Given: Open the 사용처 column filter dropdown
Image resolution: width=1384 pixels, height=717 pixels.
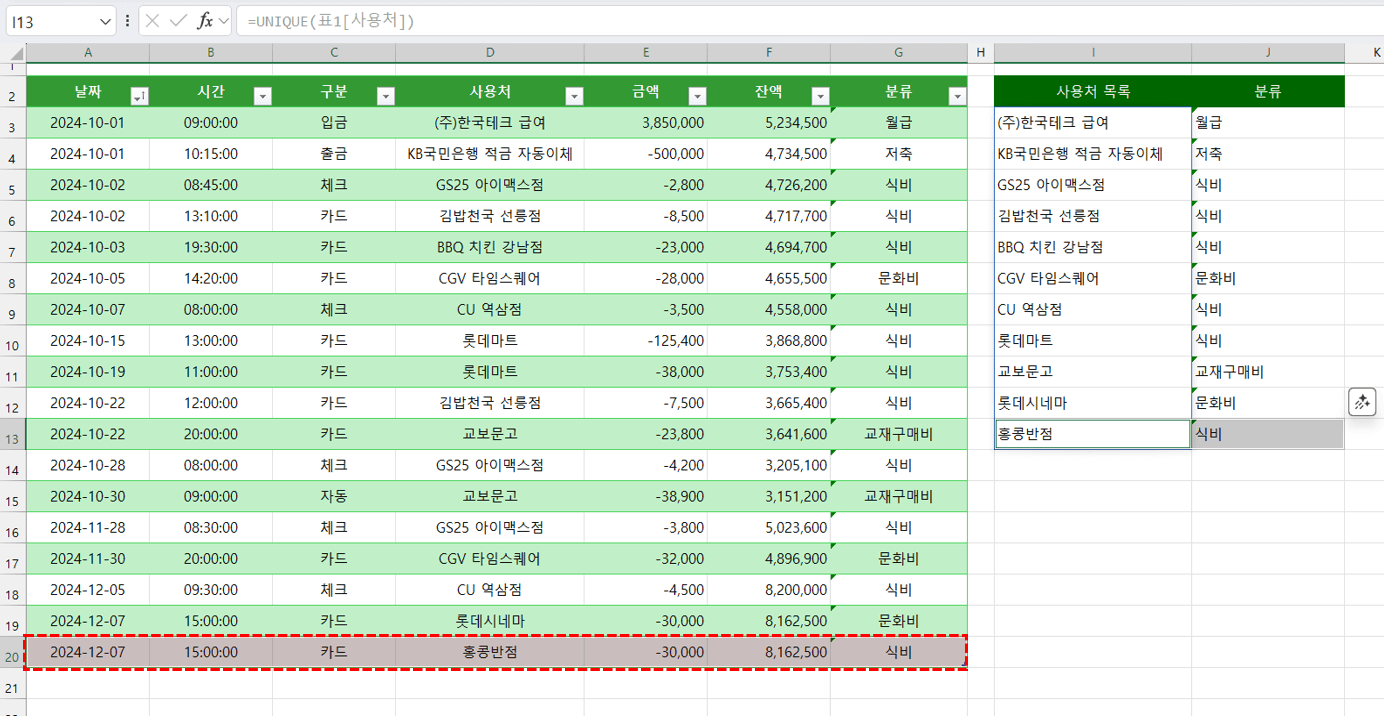Looking at the screenshot, I should [x=574, y=96].
